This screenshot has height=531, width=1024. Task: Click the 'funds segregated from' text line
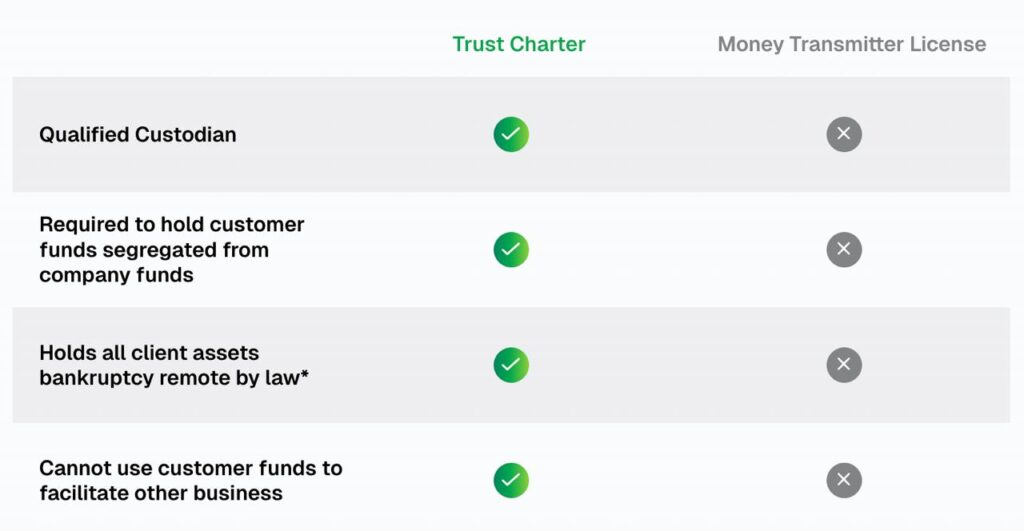point(154,249)
